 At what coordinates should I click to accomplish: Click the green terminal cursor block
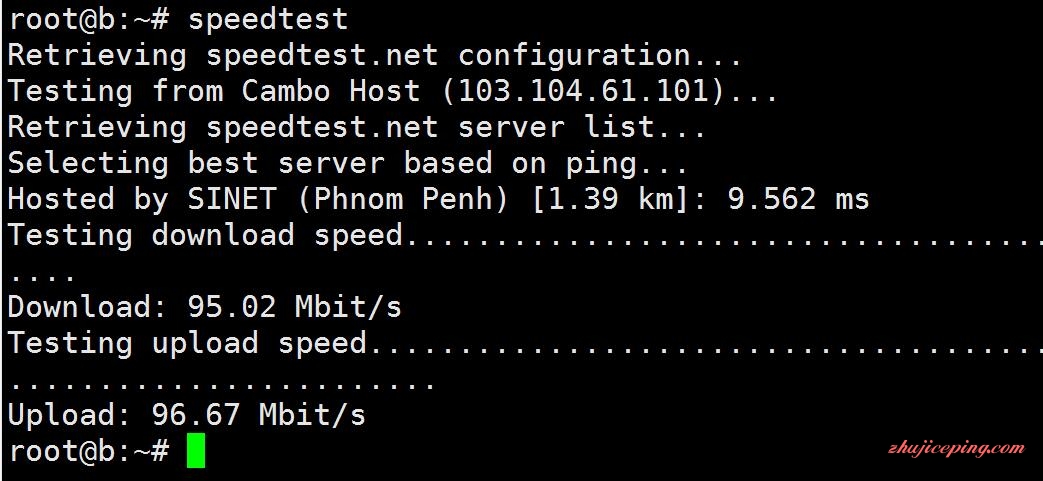(x=196, y=450)
